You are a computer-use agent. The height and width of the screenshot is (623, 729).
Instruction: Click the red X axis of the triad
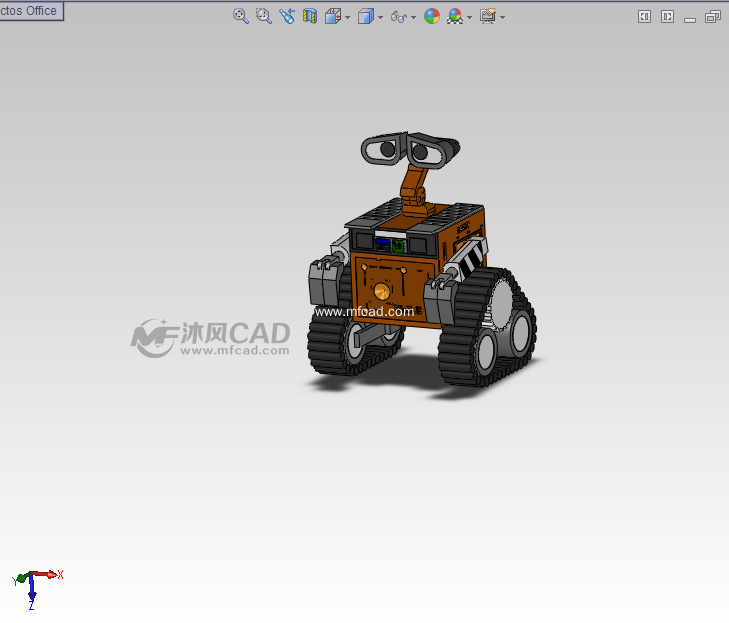pos(47,575)
